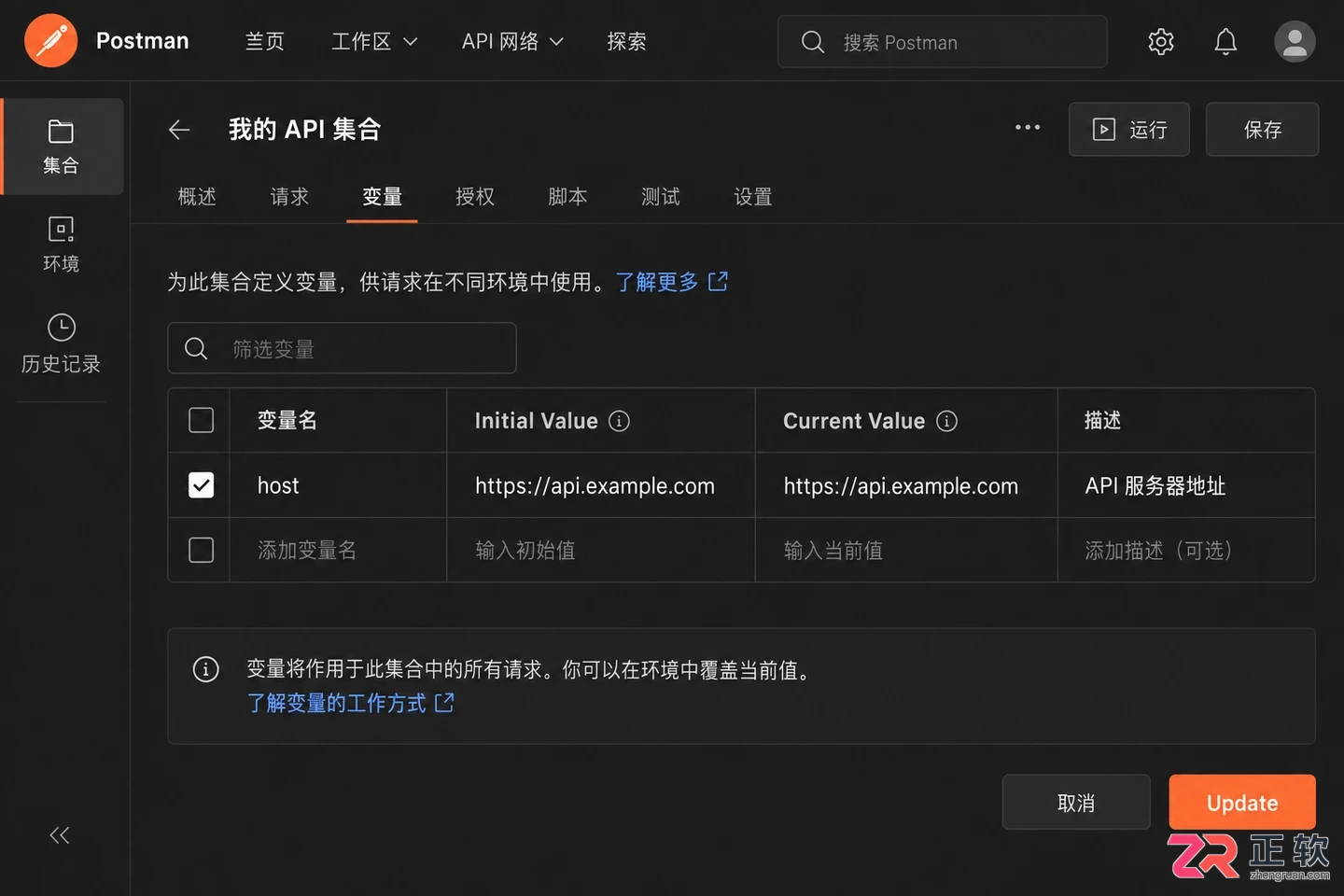Switch to the 授权 tab

click(x=475, y=197)
